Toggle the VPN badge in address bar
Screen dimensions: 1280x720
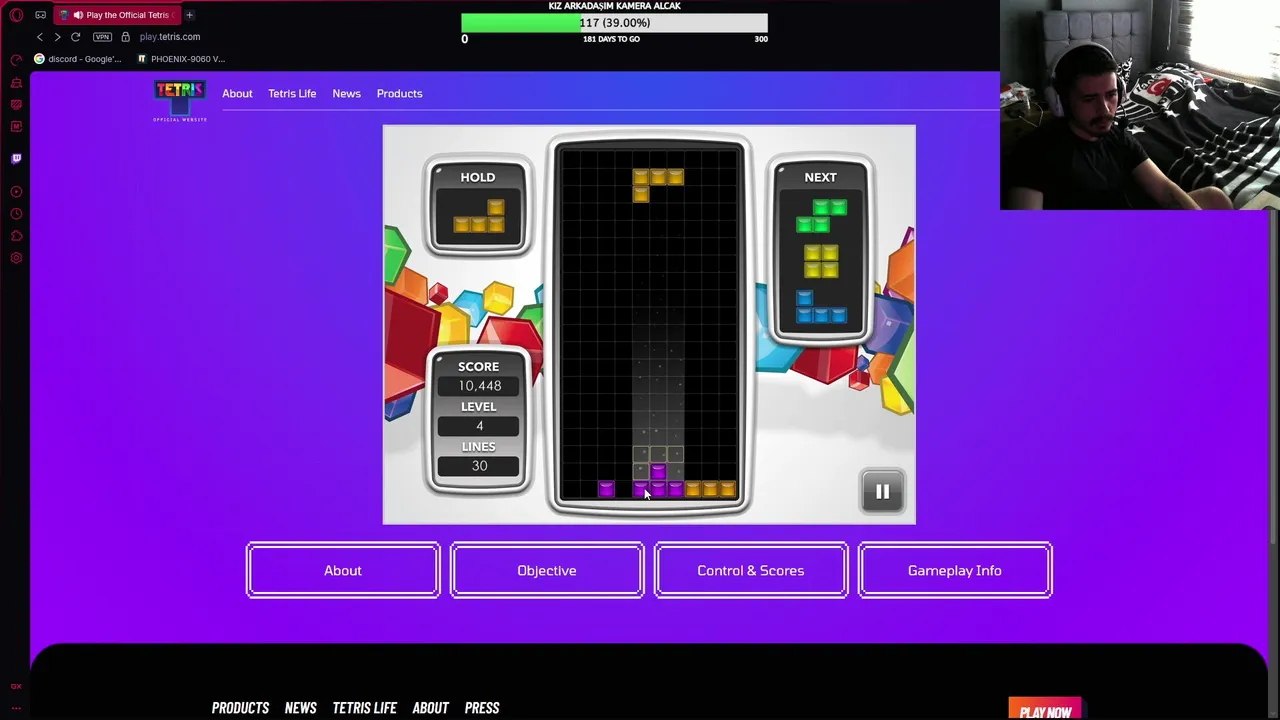pyautogui.click(x=102, y=37)
